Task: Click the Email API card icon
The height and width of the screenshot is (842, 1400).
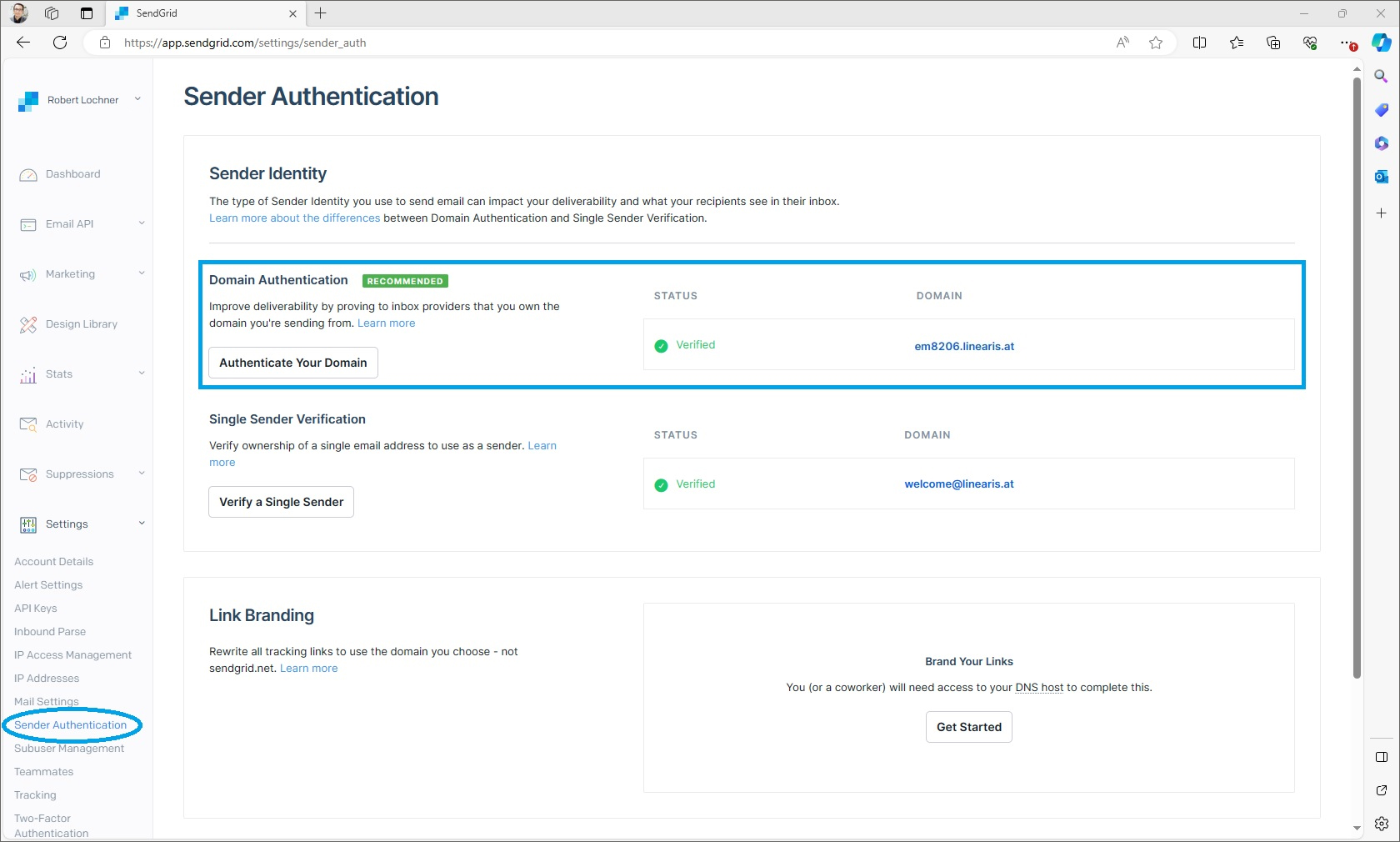Action: [x=28, y=225]
